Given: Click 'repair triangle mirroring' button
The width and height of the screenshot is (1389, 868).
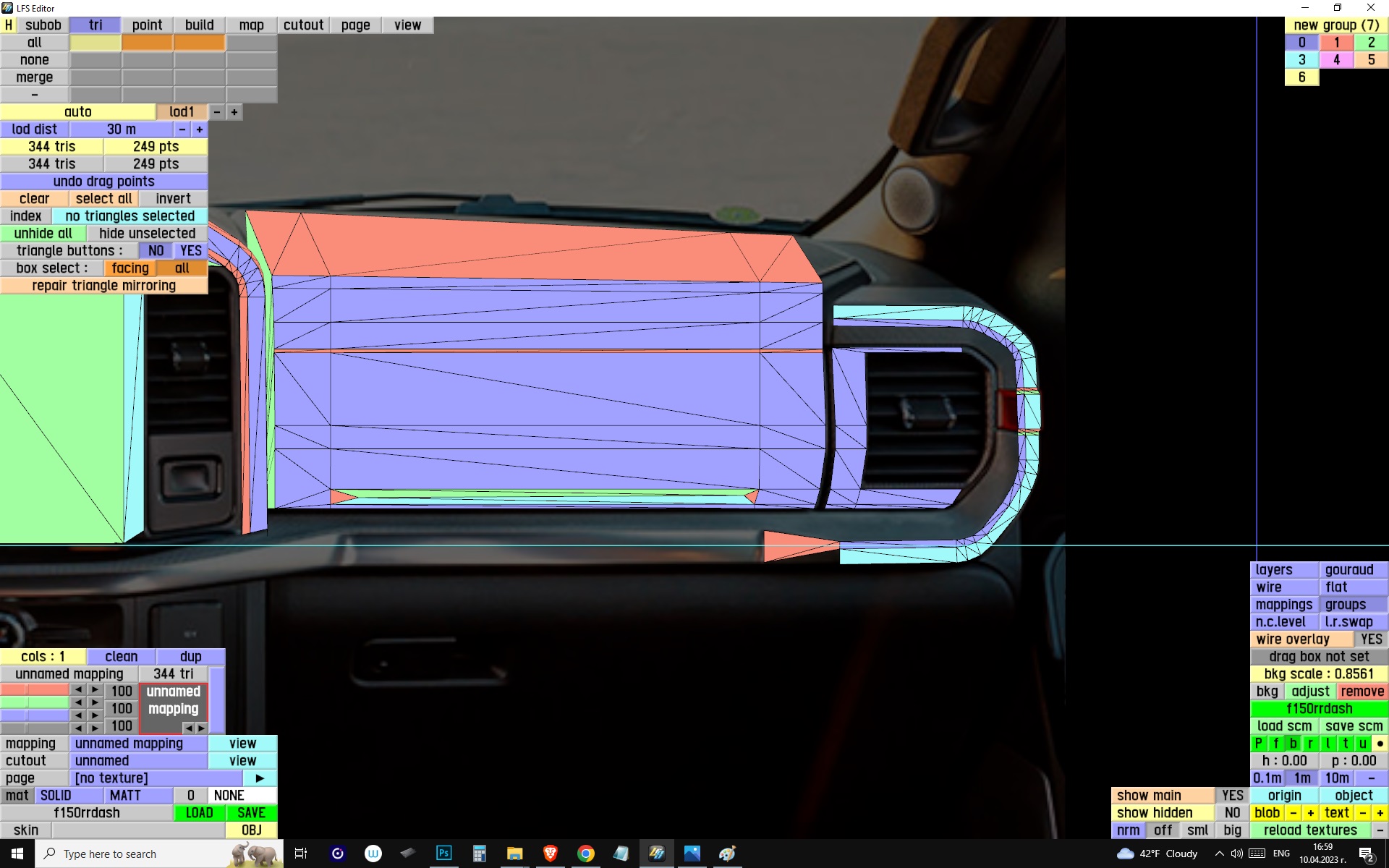Looking at the screenshot, I should (103, 286).
